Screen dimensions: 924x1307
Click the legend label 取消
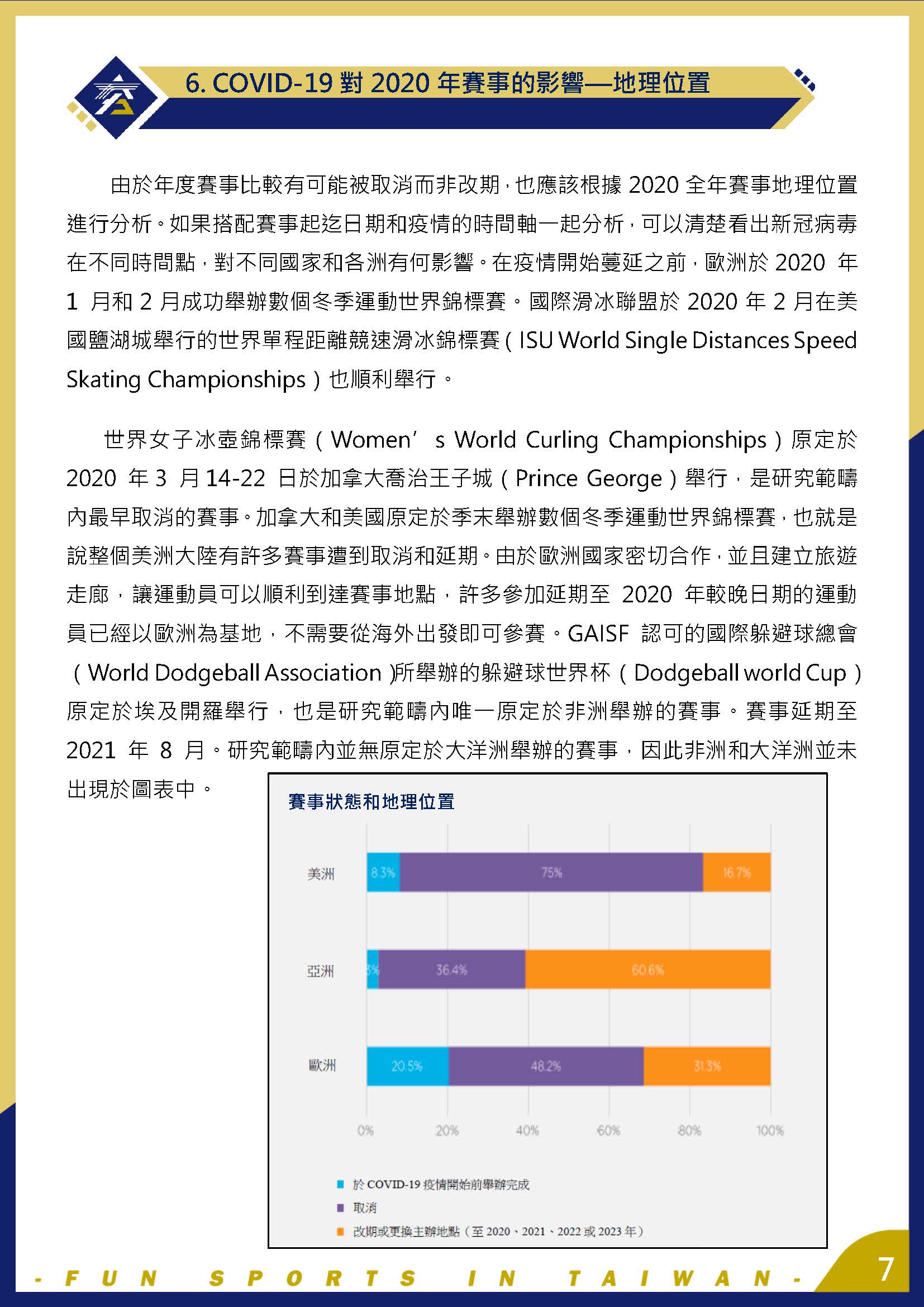point(365,1208)
